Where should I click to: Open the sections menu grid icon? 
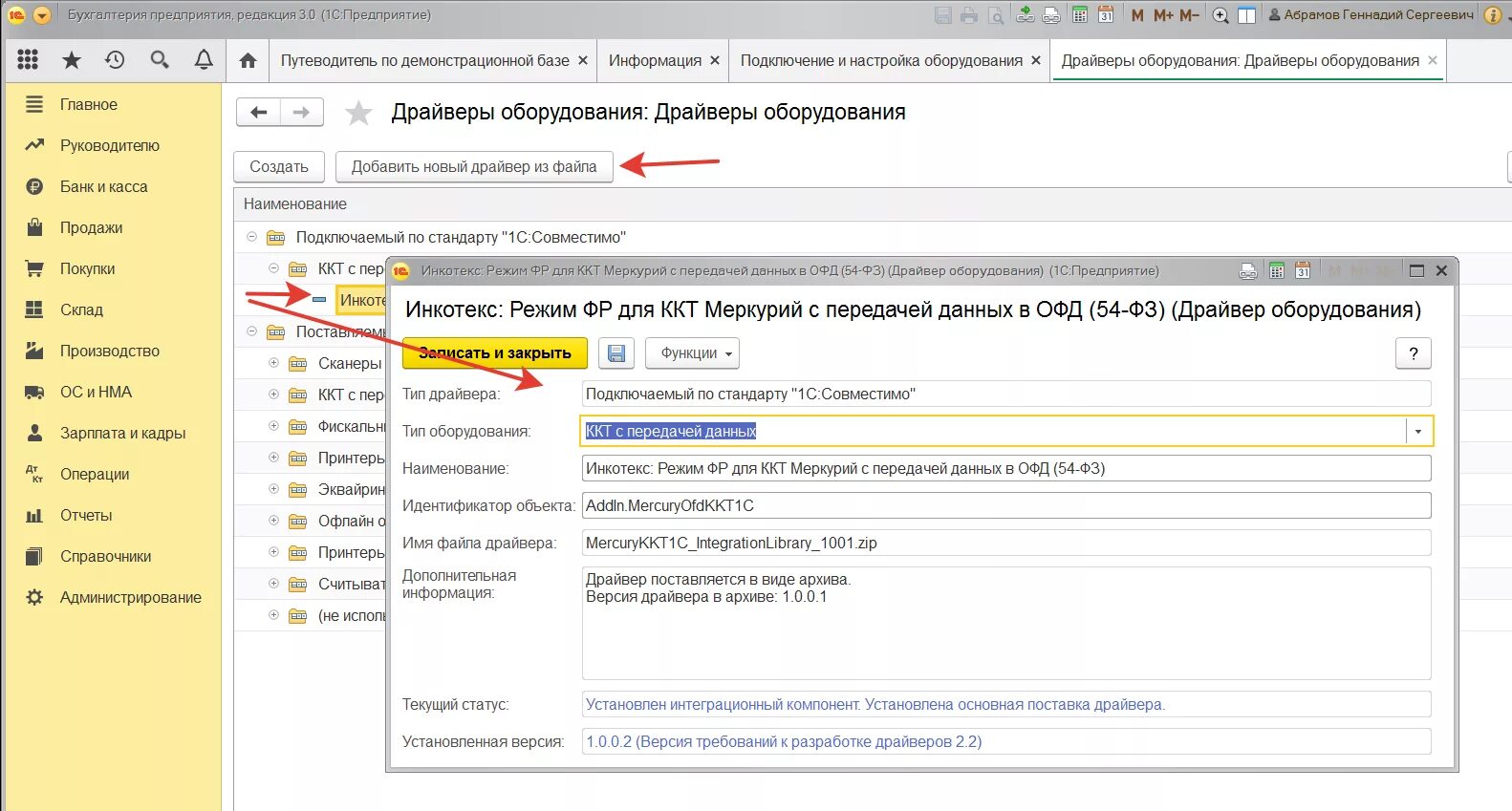click(x=28, y=60)
